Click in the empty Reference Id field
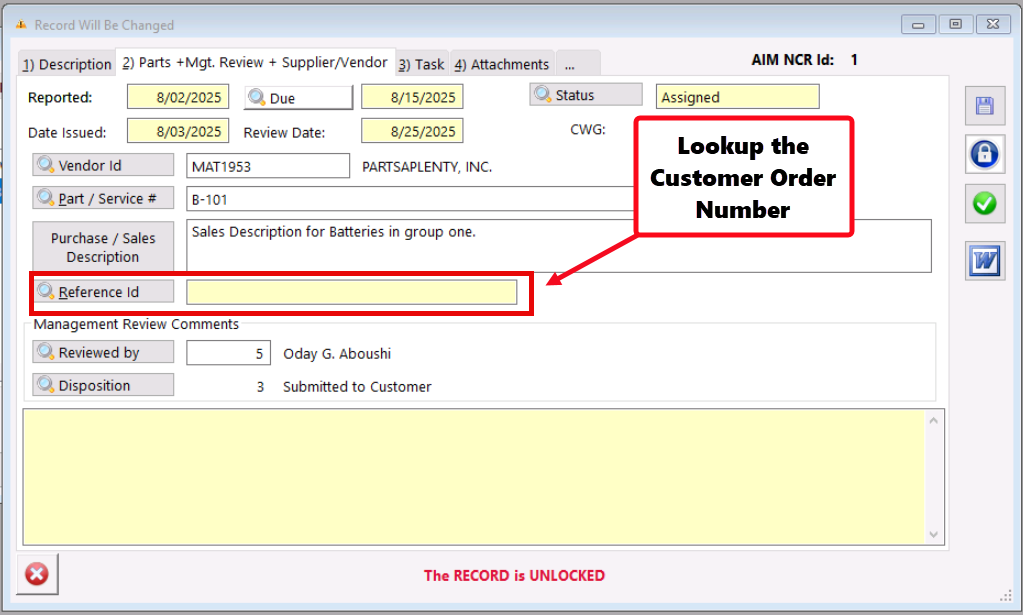1023x615 pixels. click(351, 292)
